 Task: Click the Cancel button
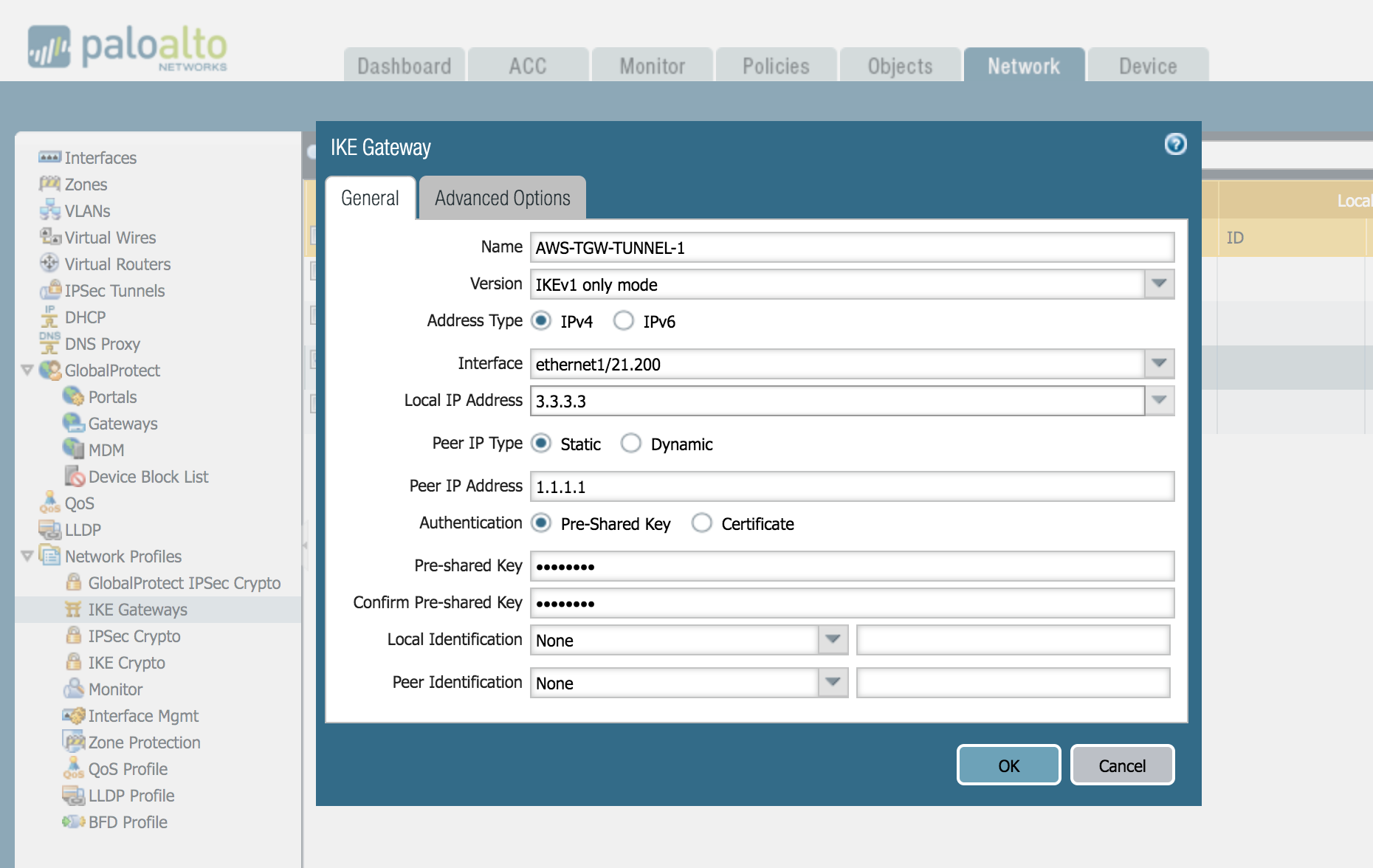click(x=1122, y=765)
